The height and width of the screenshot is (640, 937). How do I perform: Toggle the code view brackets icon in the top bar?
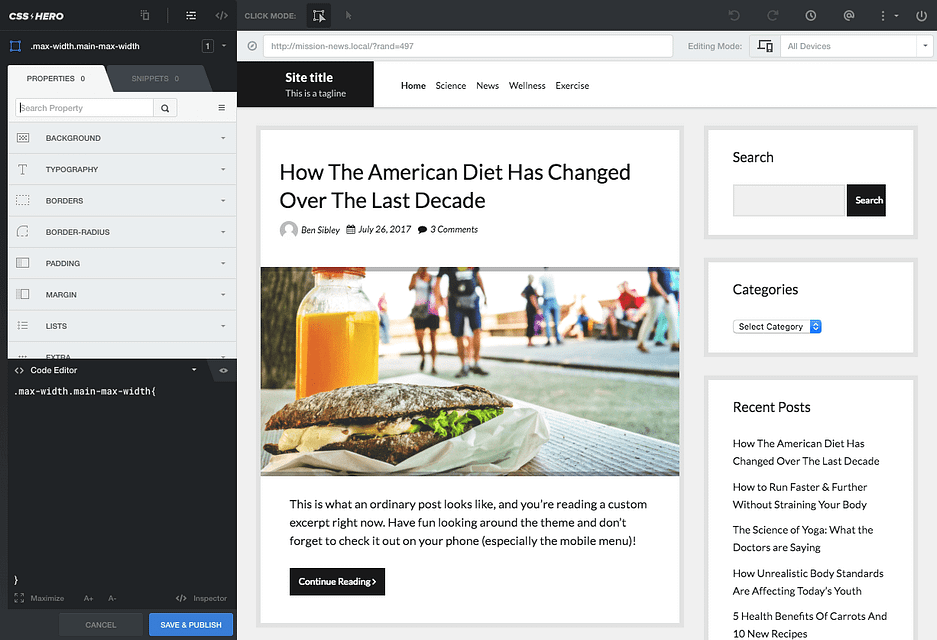[x=222, y=16]
